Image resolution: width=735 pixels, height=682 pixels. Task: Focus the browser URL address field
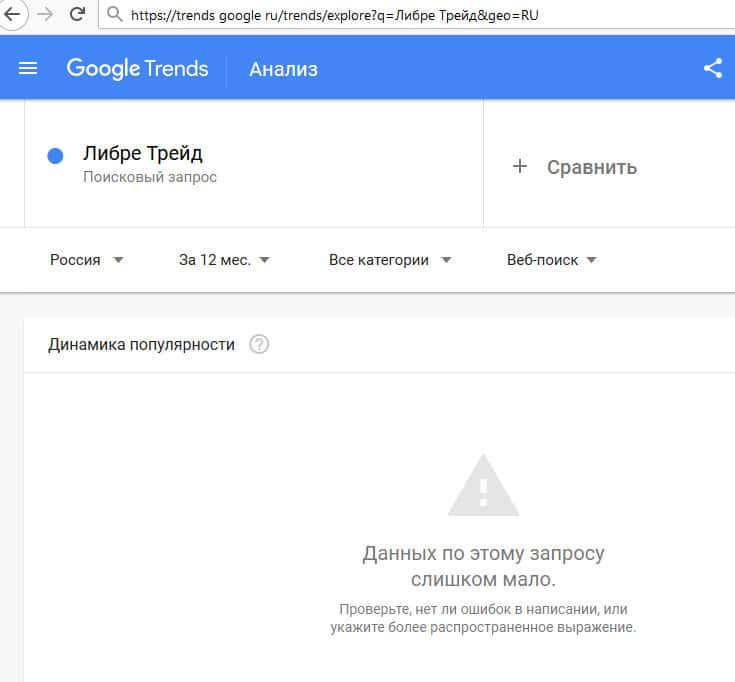coord(400,15)
